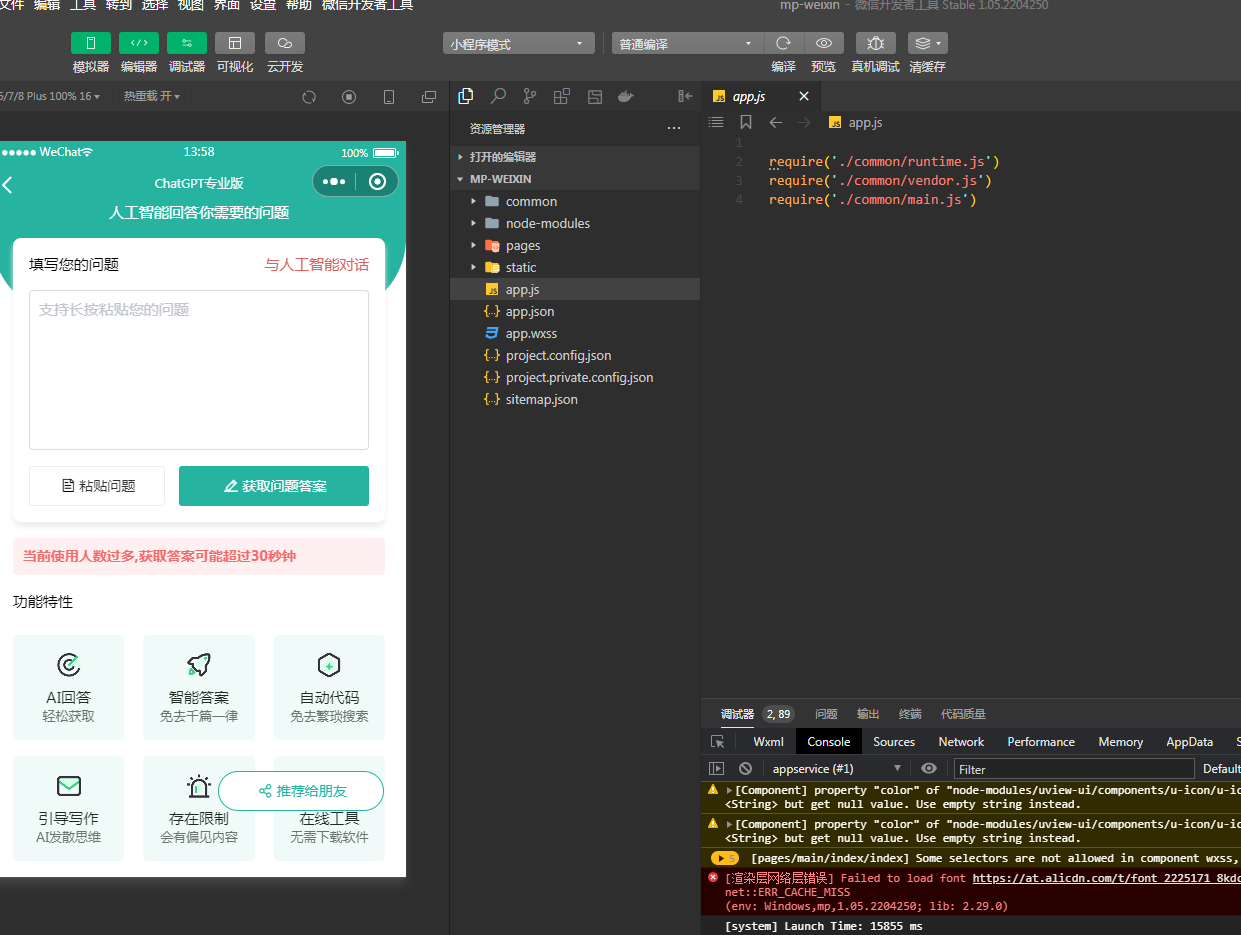Switch to the Memory devtools tab
The height and width of the screenshot is (935, 1241).
pos(1120,742)
